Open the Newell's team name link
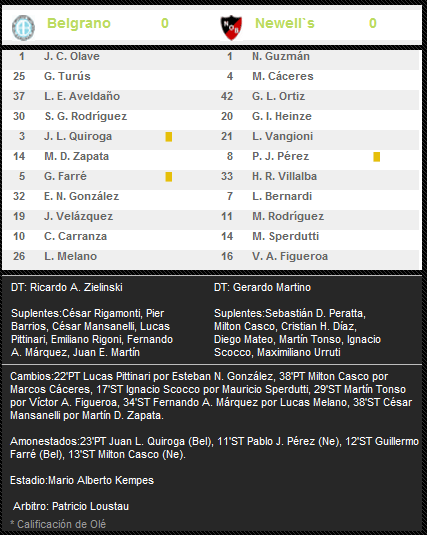 (285, 23)
